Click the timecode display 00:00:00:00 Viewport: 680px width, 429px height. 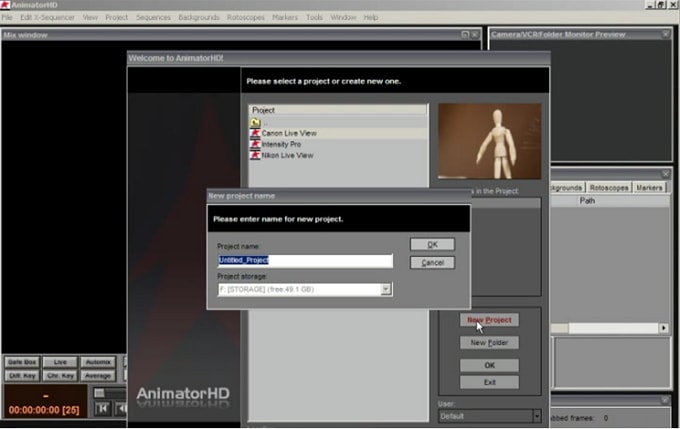[x=44, y=410]
